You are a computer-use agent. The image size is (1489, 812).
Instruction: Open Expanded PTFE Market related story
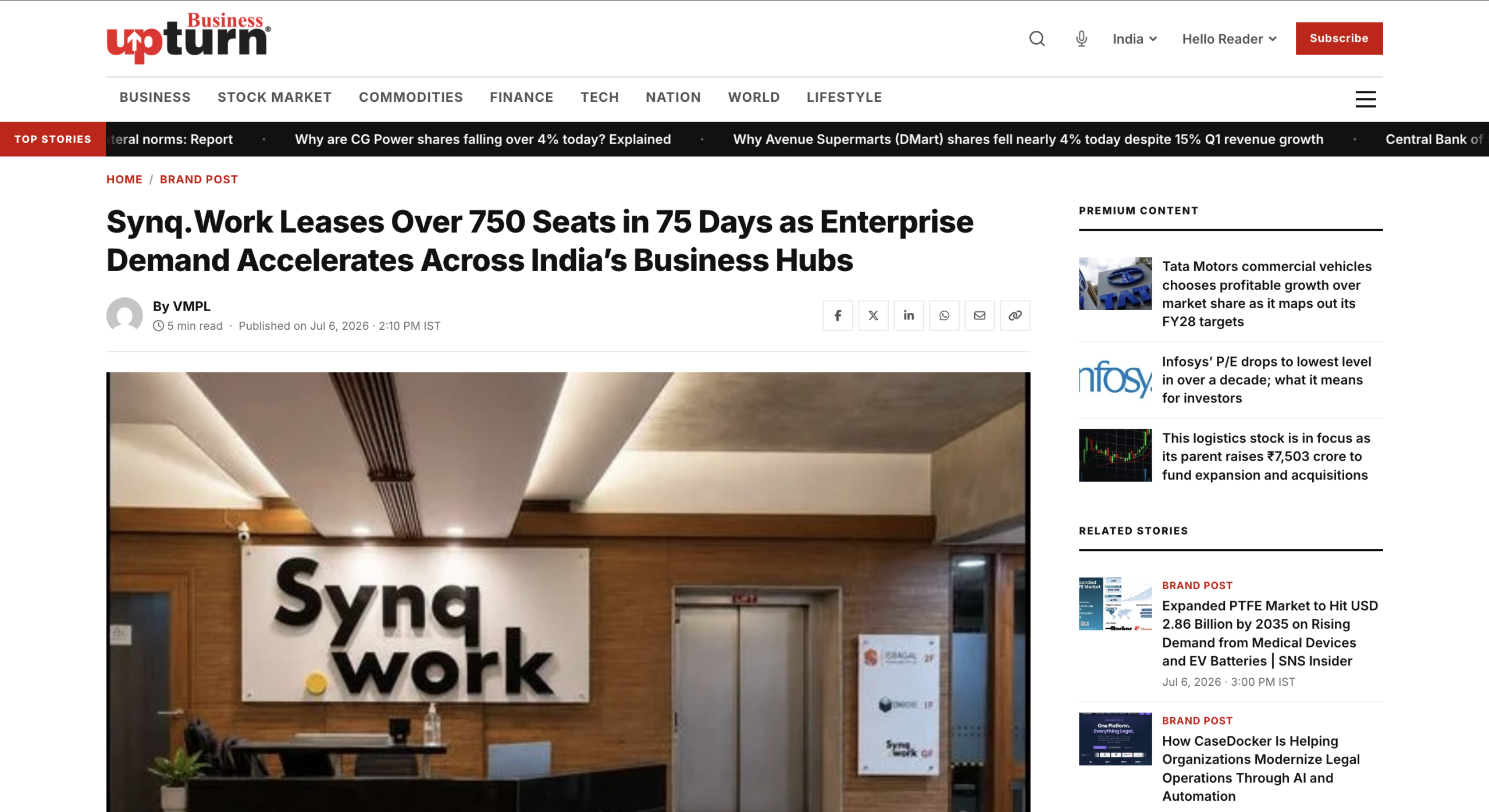coord(1270,633)
